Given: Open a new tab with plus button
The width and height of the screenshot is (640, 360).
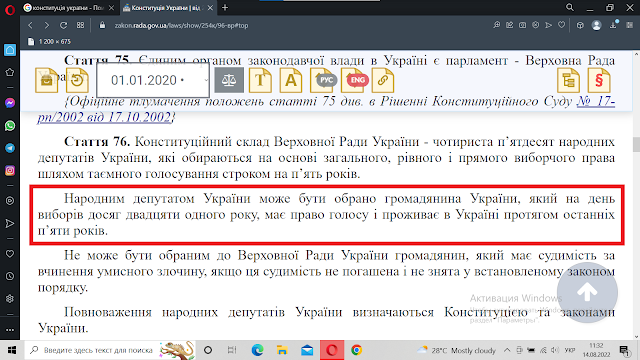Looking at the screenshot, I should tap(225, 8).
